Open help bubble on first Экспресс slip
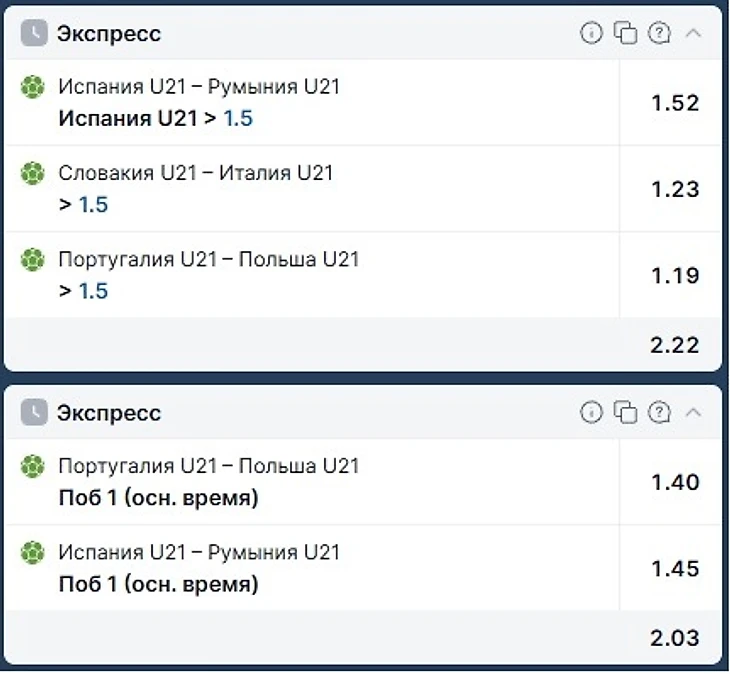This screenshot has width=730, height=674. (x=659, y=33)
